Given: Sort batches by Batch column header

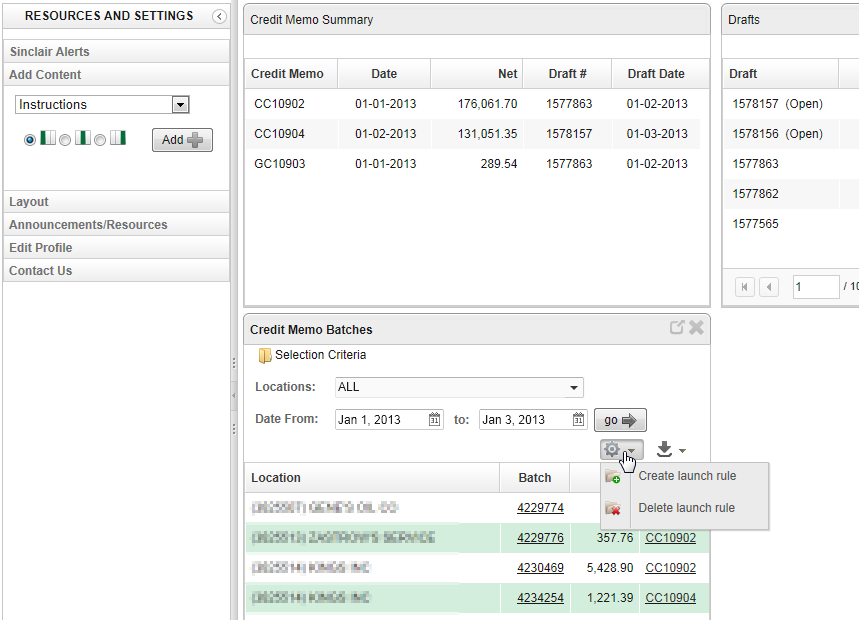Looking at the screenshot, I should coord(535,478).
